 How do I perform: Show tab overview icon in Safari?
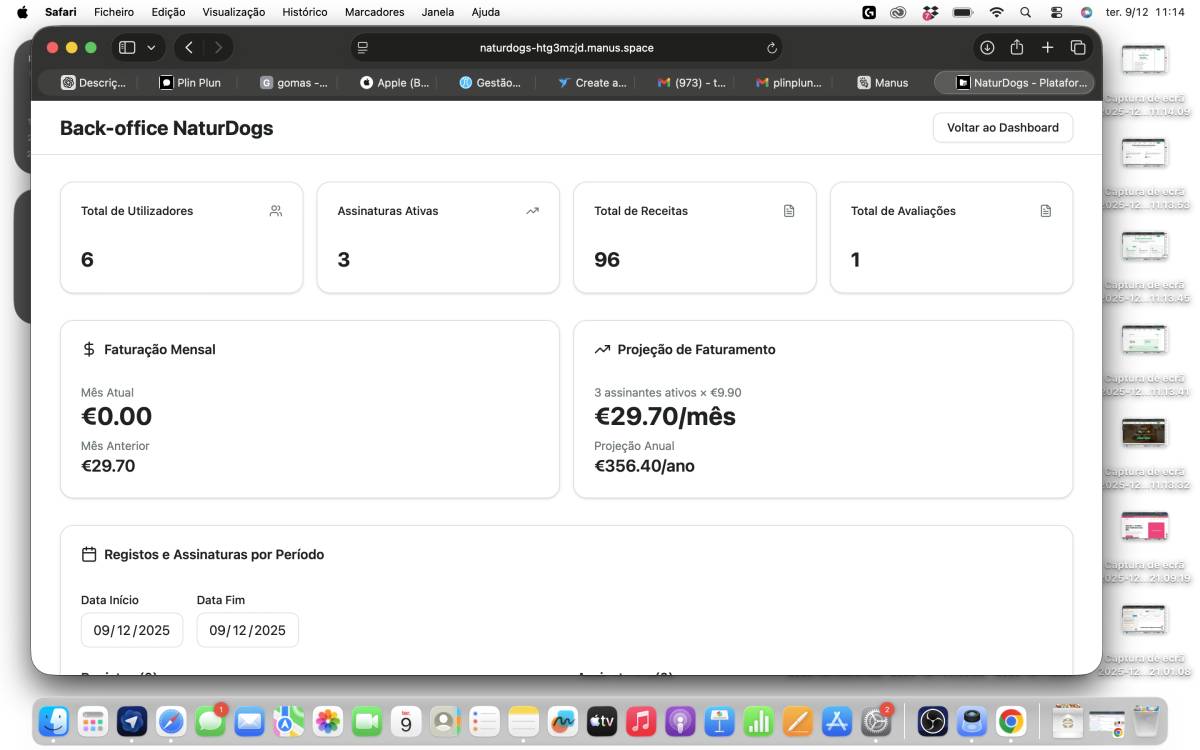[x=1078, y=47]
